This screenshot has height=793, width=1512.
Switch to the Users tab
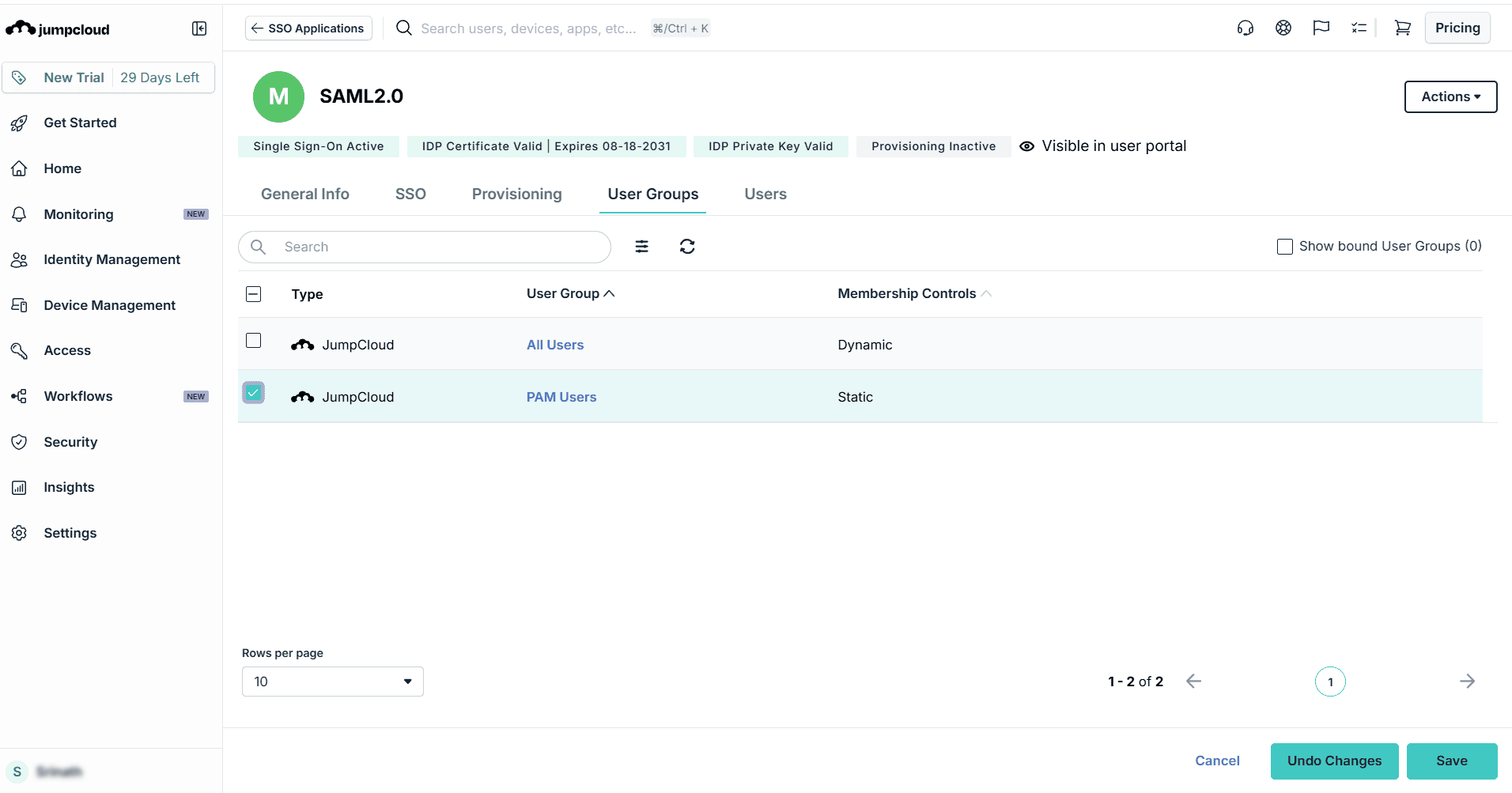[765, 194]
